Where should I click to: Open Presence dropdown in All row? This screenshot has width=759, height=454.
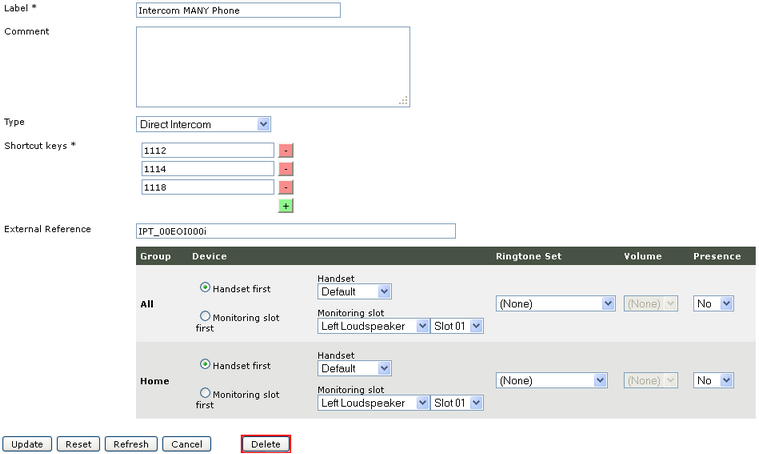click(713, 304)
